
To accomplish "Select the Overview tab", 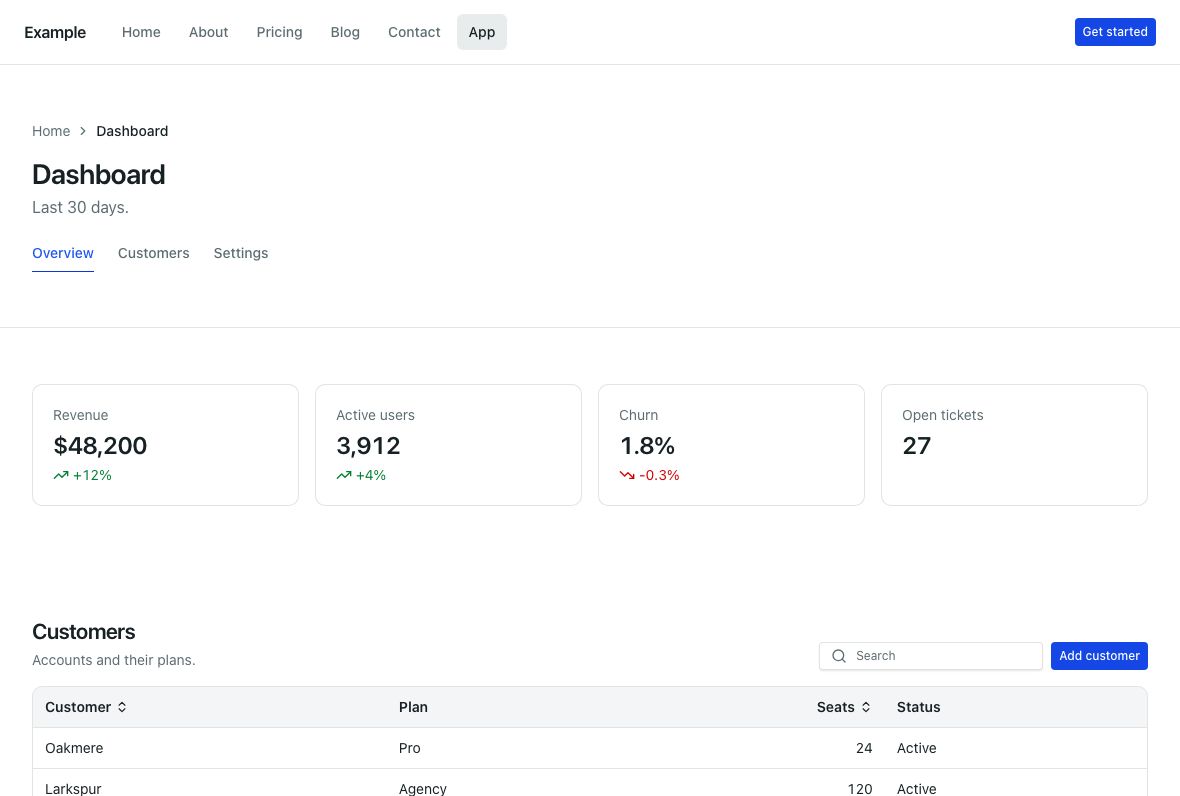I will pyautogui.click(x=63, y=254).
